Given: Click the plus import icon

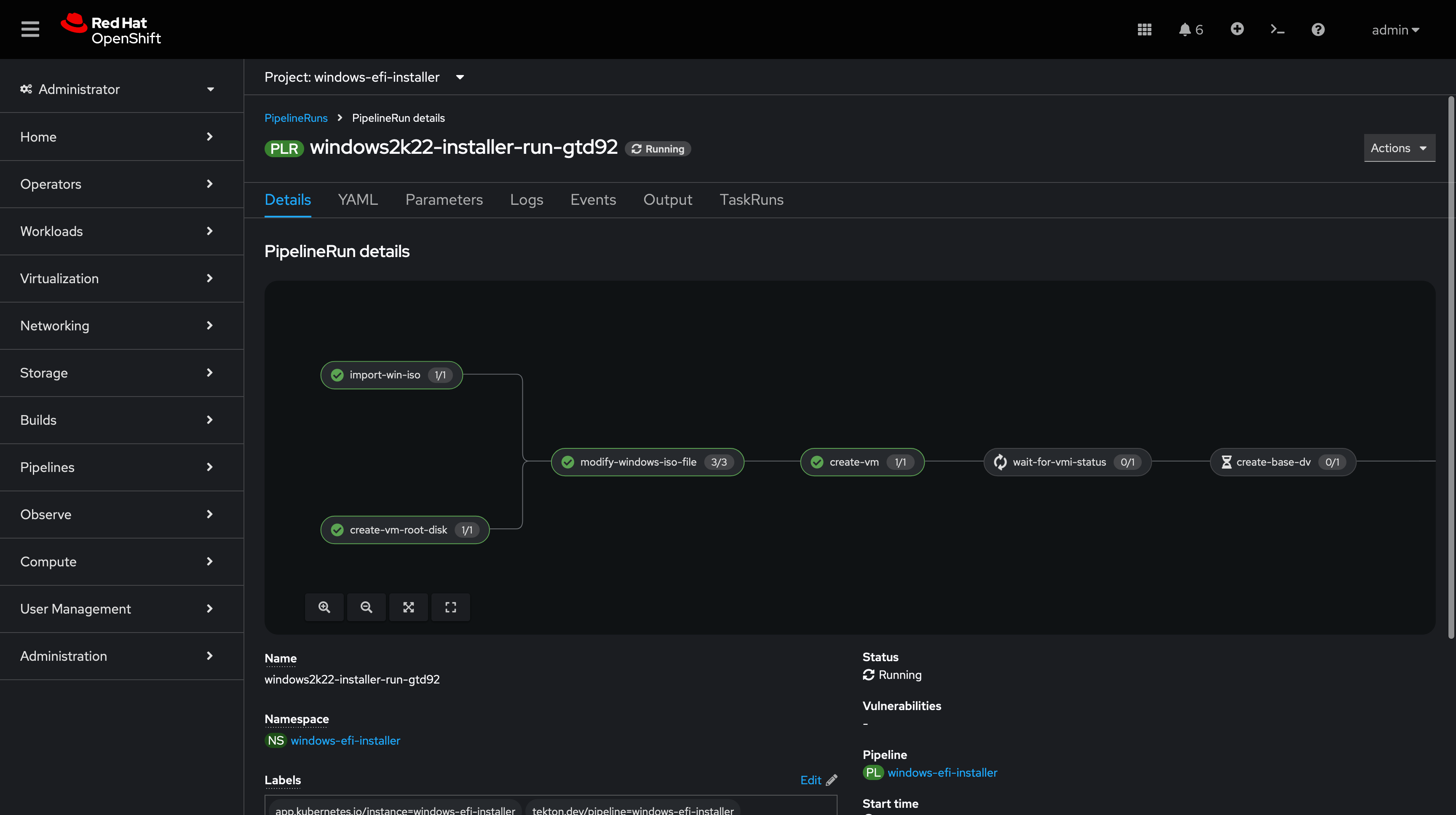Looking at the screenshot, I should (x=1237, y=29).
